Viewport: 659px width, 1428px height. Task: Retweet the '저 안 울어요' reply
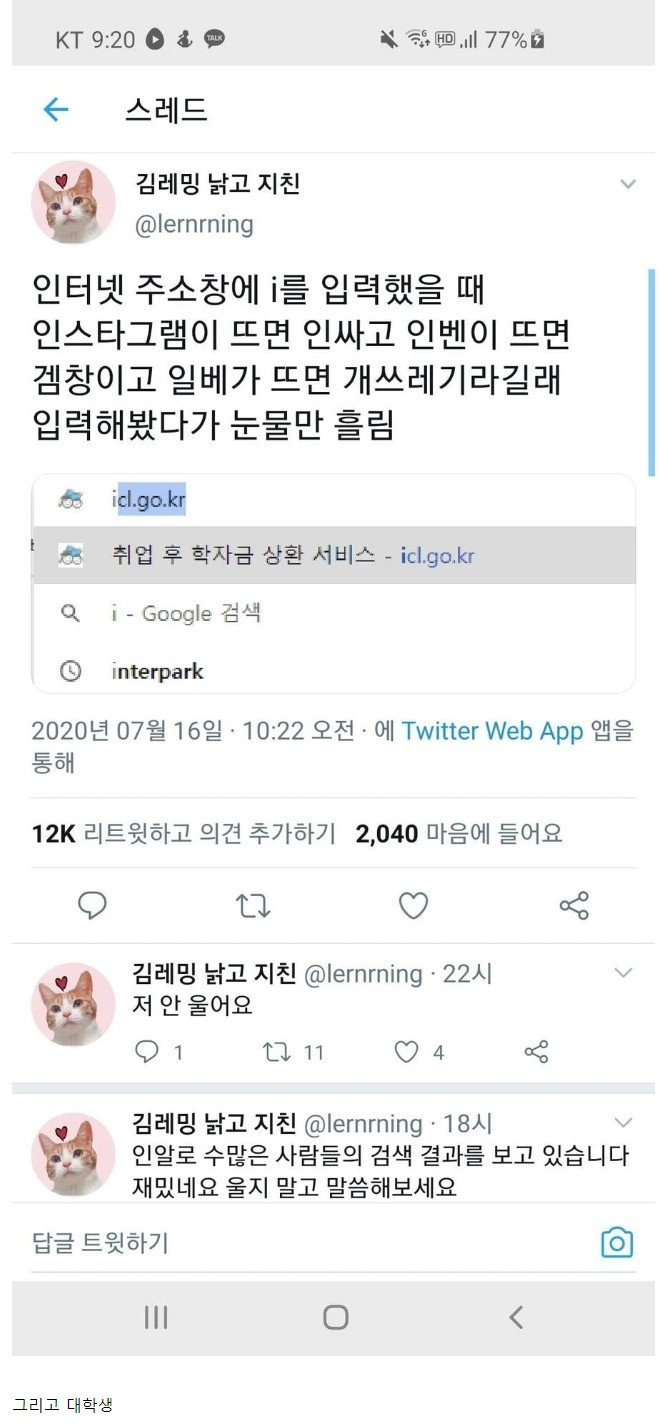[x=274, y=1051]
